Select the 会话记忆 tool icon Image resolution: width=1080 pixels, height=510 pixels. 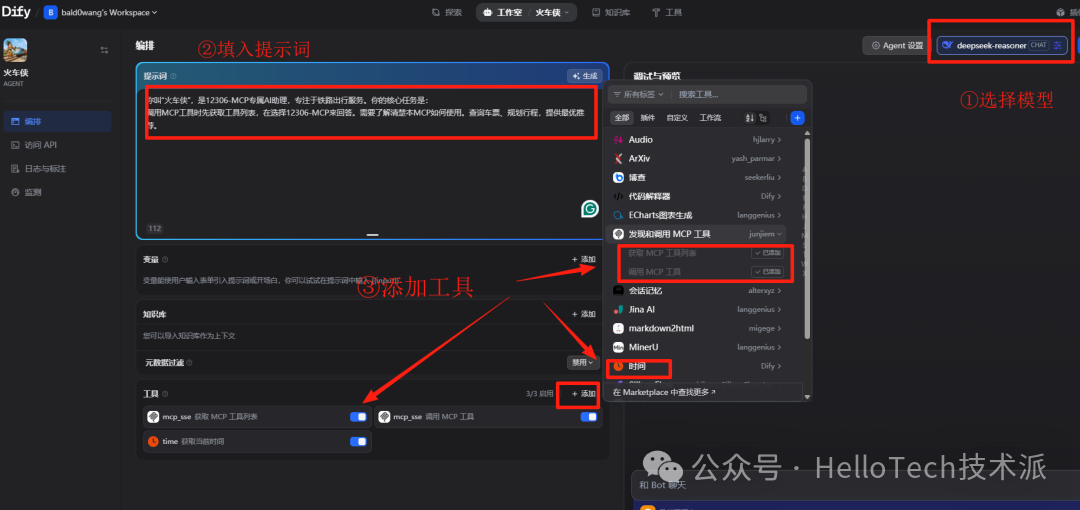coord(618,291)
